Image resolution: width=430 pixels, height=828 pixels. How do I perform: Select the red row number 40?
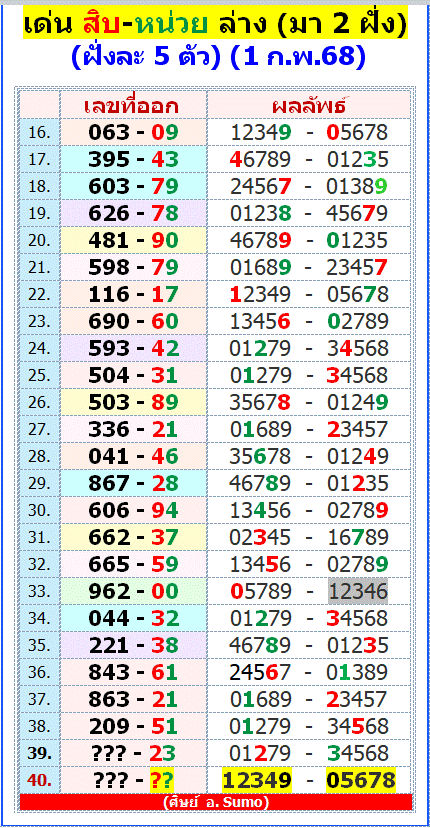(40, 779)
